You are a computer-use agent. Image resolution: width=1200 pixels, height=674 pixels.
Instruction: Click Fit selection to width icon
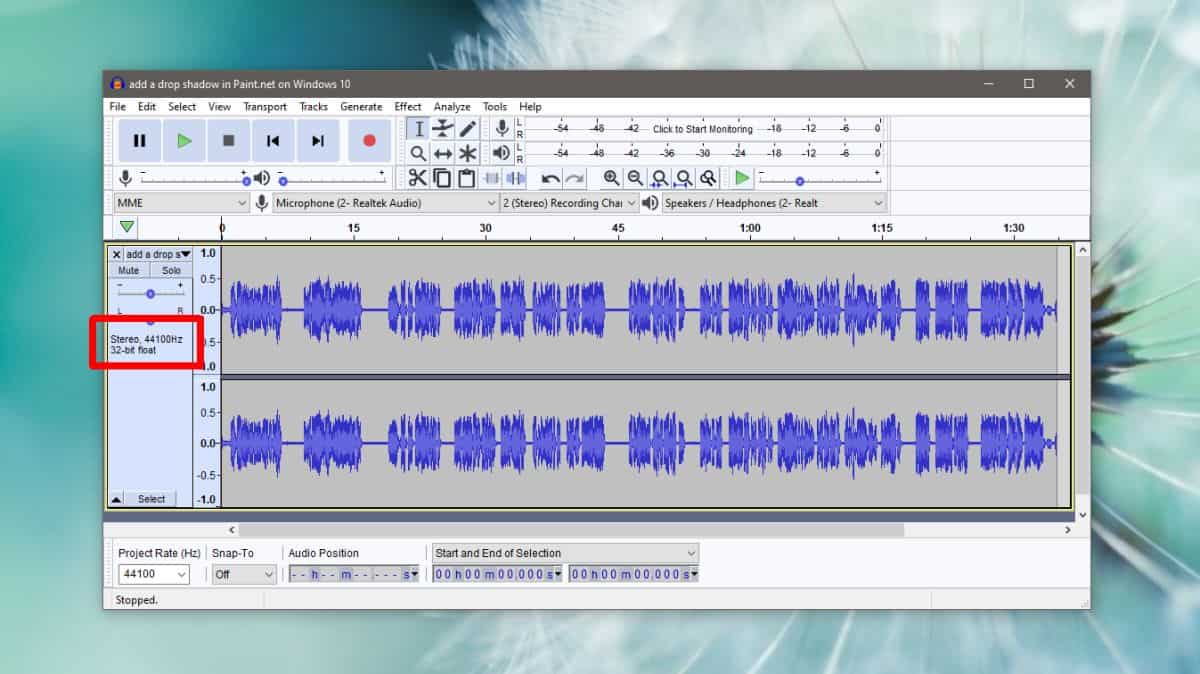(659, 178)
